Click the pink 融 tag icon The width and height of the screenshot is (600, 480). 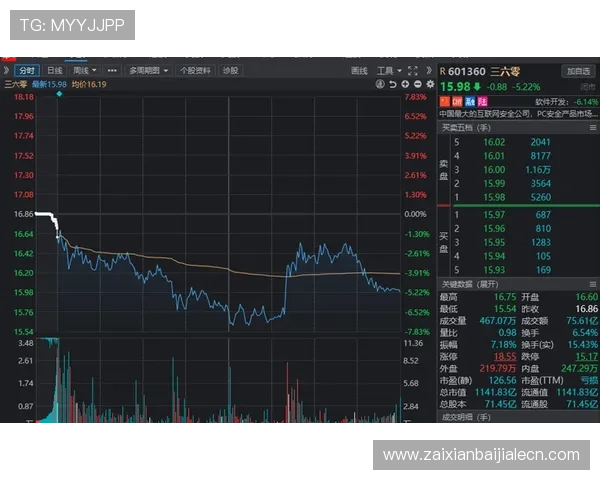tap(468, 101)
